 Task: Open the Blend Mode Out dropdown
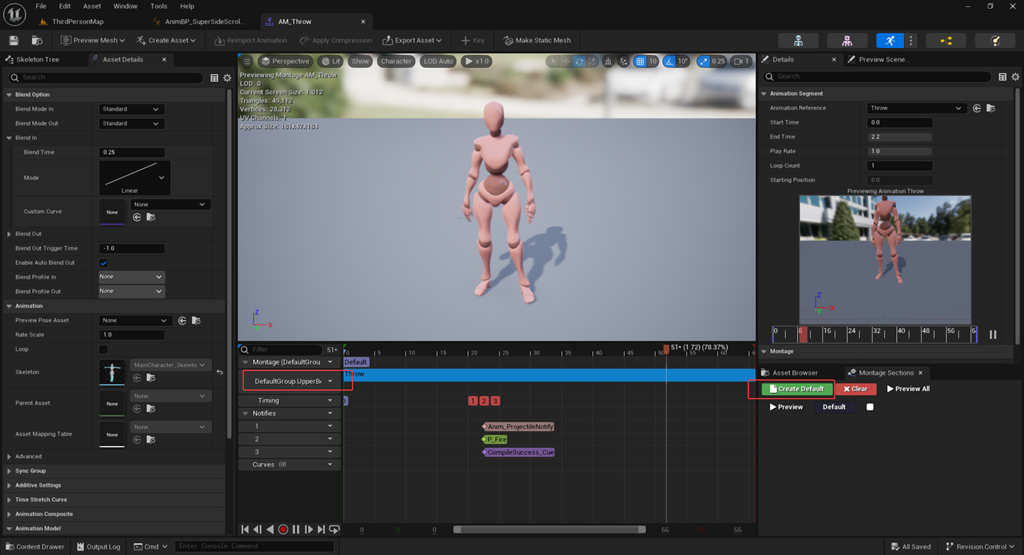point(130,123)
